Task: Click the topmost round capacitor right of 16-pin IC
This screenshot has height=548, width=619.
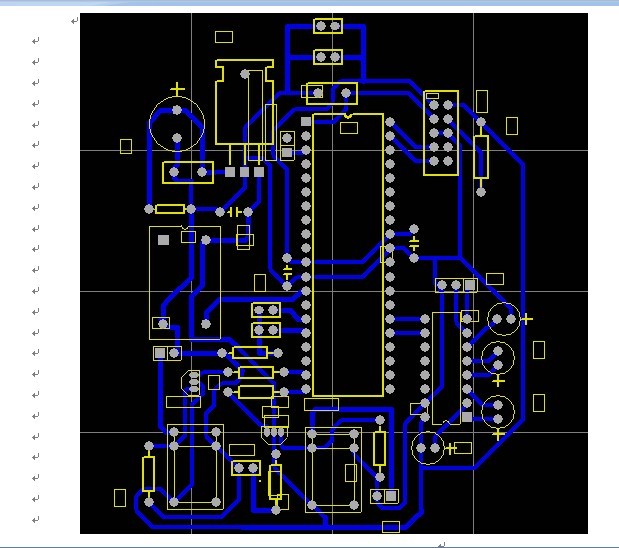Action: tap(504, 319)
